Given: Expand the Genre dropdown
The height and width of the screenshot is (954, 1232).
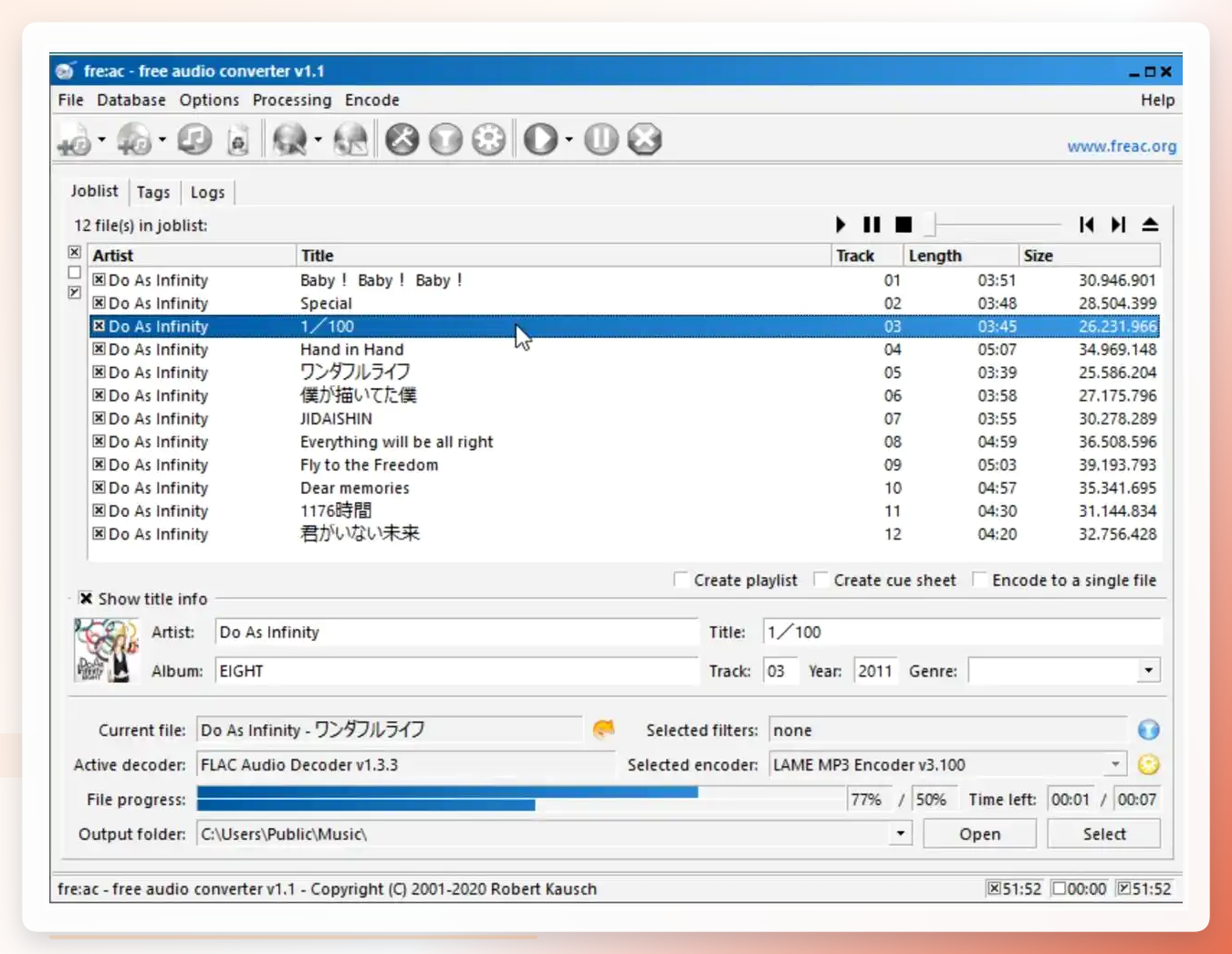Looking at the screenshot, I should pyautogui.click(x=1148, y=671).
